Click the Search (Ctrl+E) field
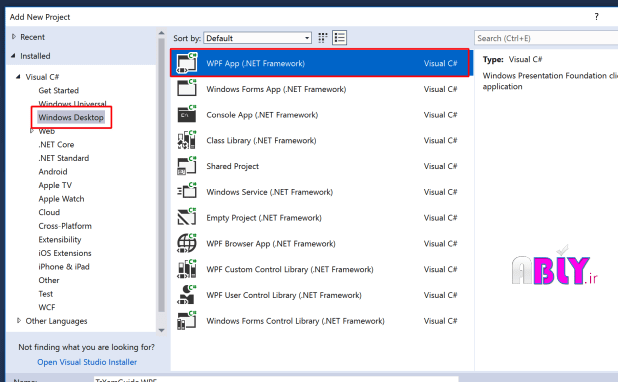618x382 pixels. pyautogui.click(x=546, y=38)
